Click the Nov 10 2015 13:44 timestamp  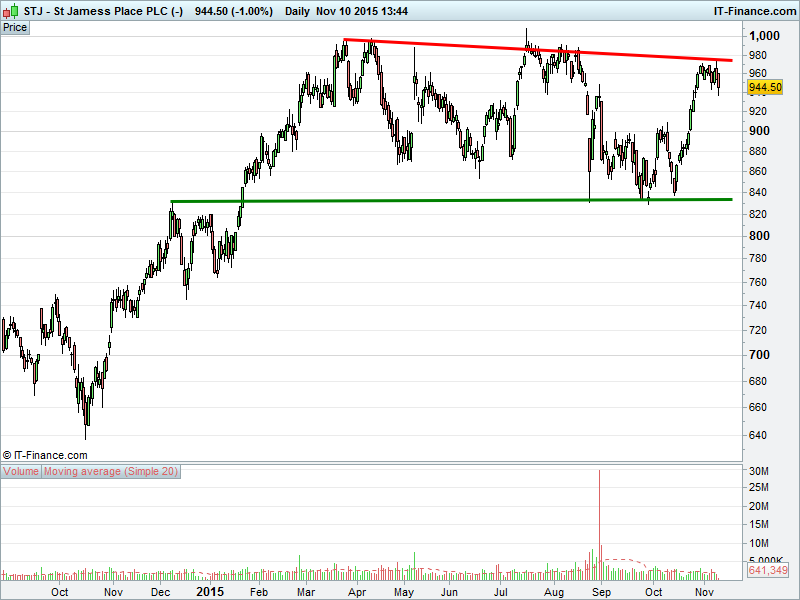click(367, 10)
